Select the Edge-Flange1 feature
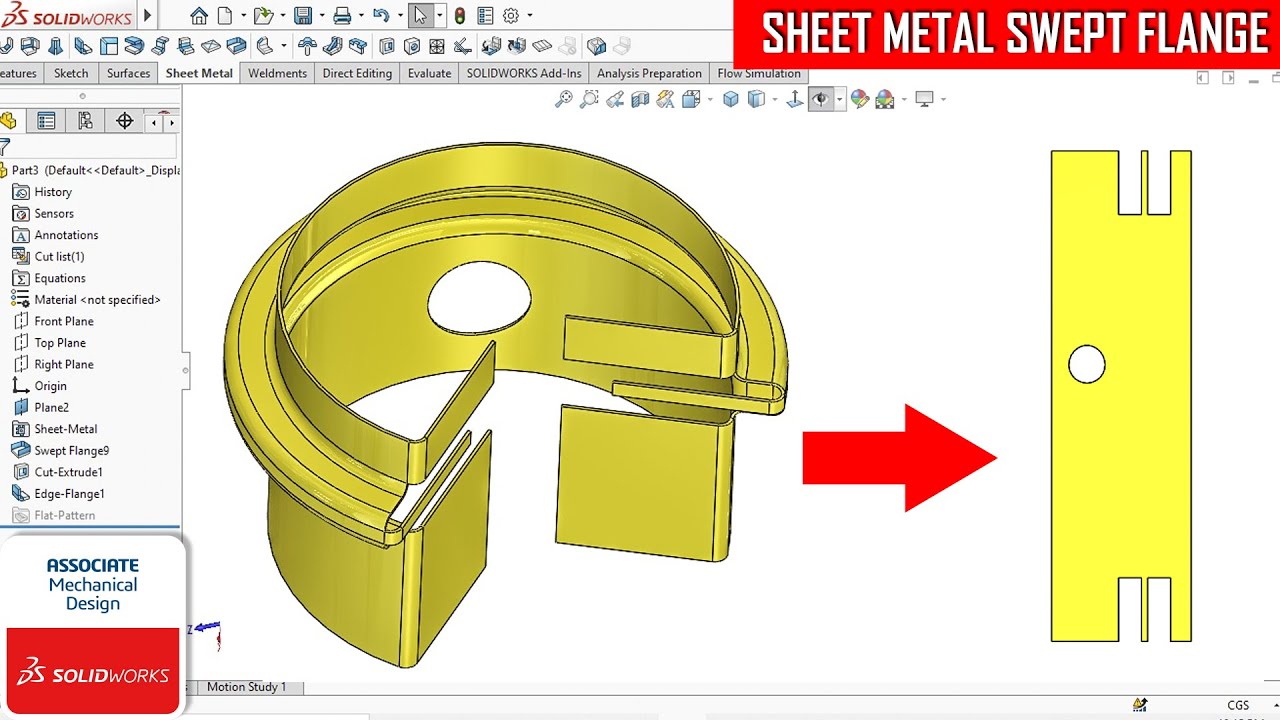The width and height of the screenshot is (1280, 720). point(69,494)
